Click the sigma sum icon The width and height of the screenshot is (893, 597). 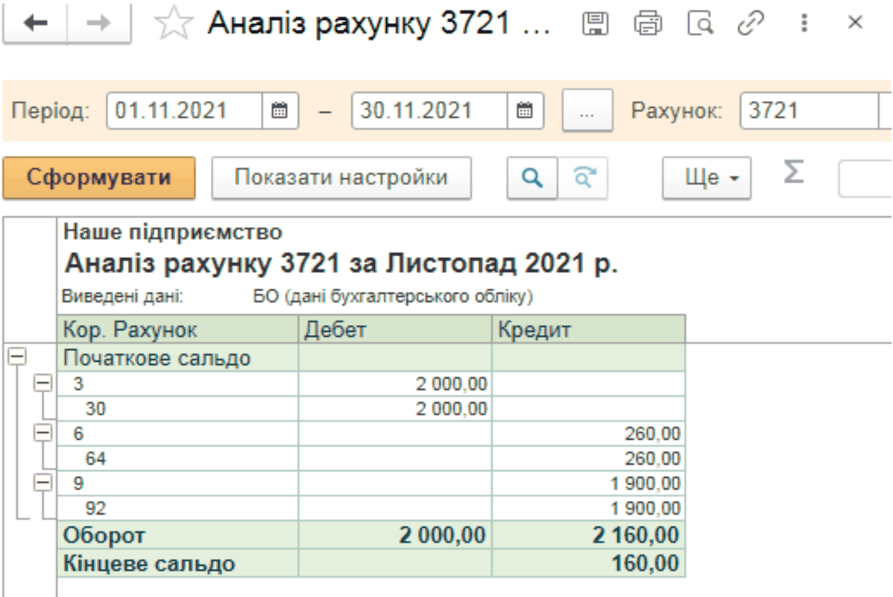coord(793,172)
